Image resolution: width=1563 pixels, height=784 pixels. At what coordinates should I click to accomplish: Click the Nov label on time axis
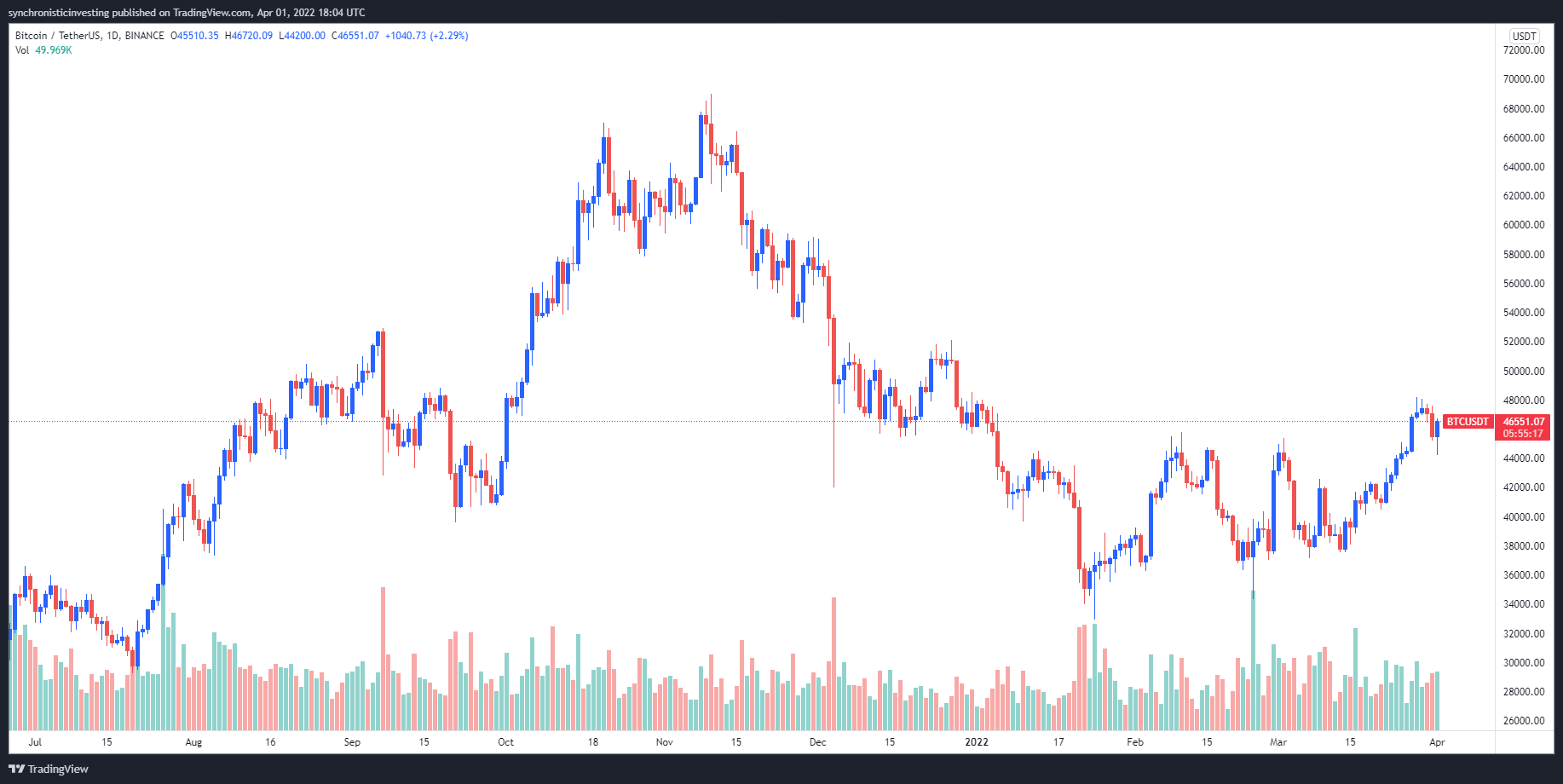pos(665,742)
